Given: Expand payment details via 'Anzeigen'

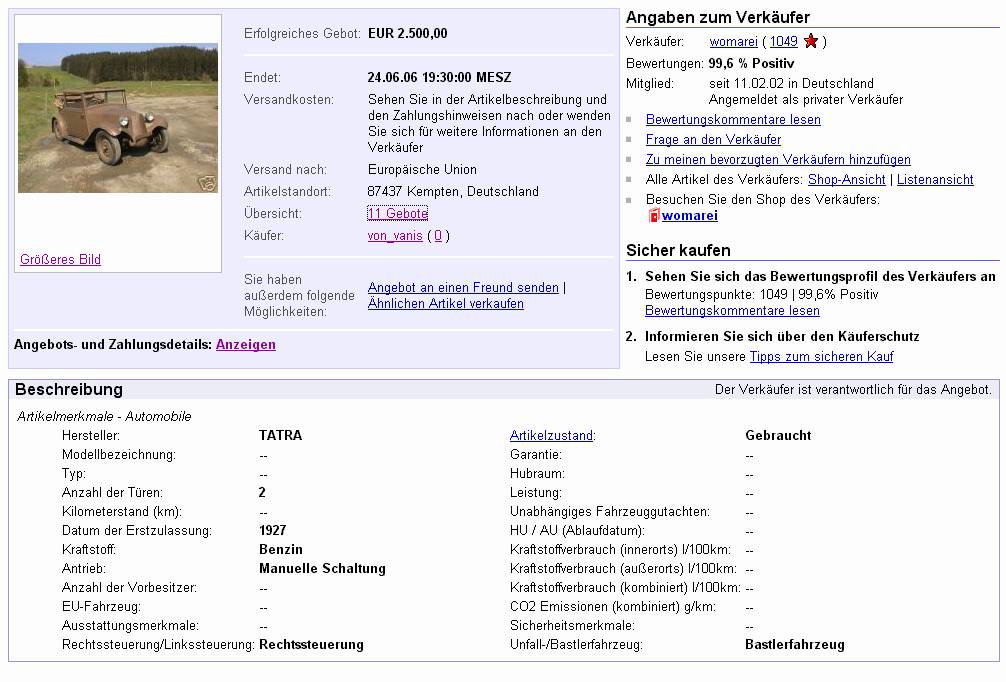Looking at the screenshot, I should 245,345.
